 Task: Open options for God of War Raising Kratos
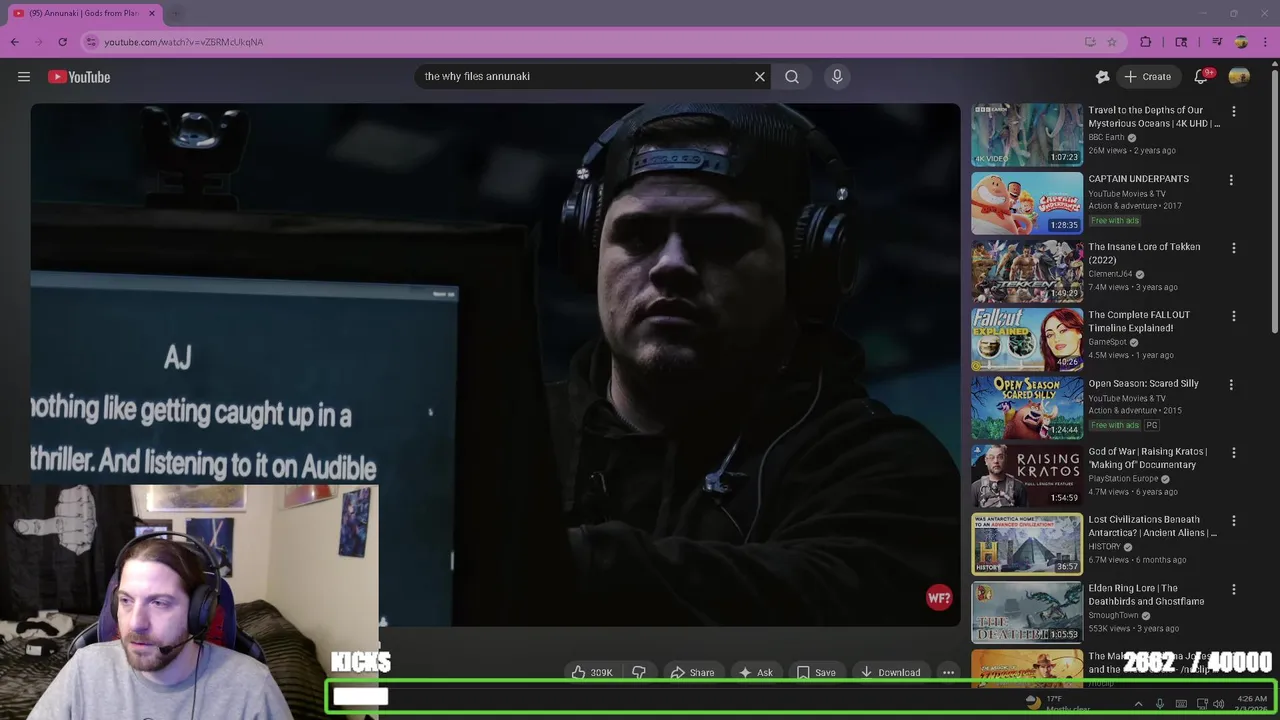[1233, 453]
